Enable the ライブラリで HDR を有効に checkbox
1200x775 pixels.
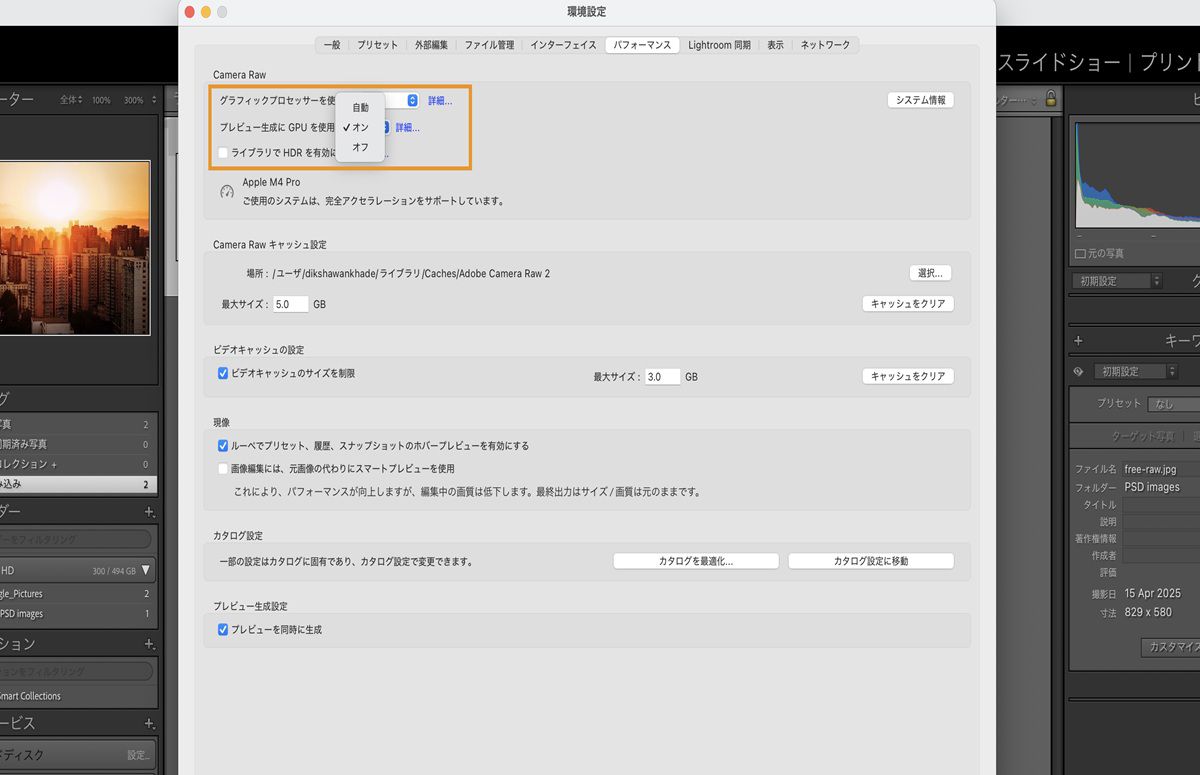pyautogui.click(x=223, y=152)
